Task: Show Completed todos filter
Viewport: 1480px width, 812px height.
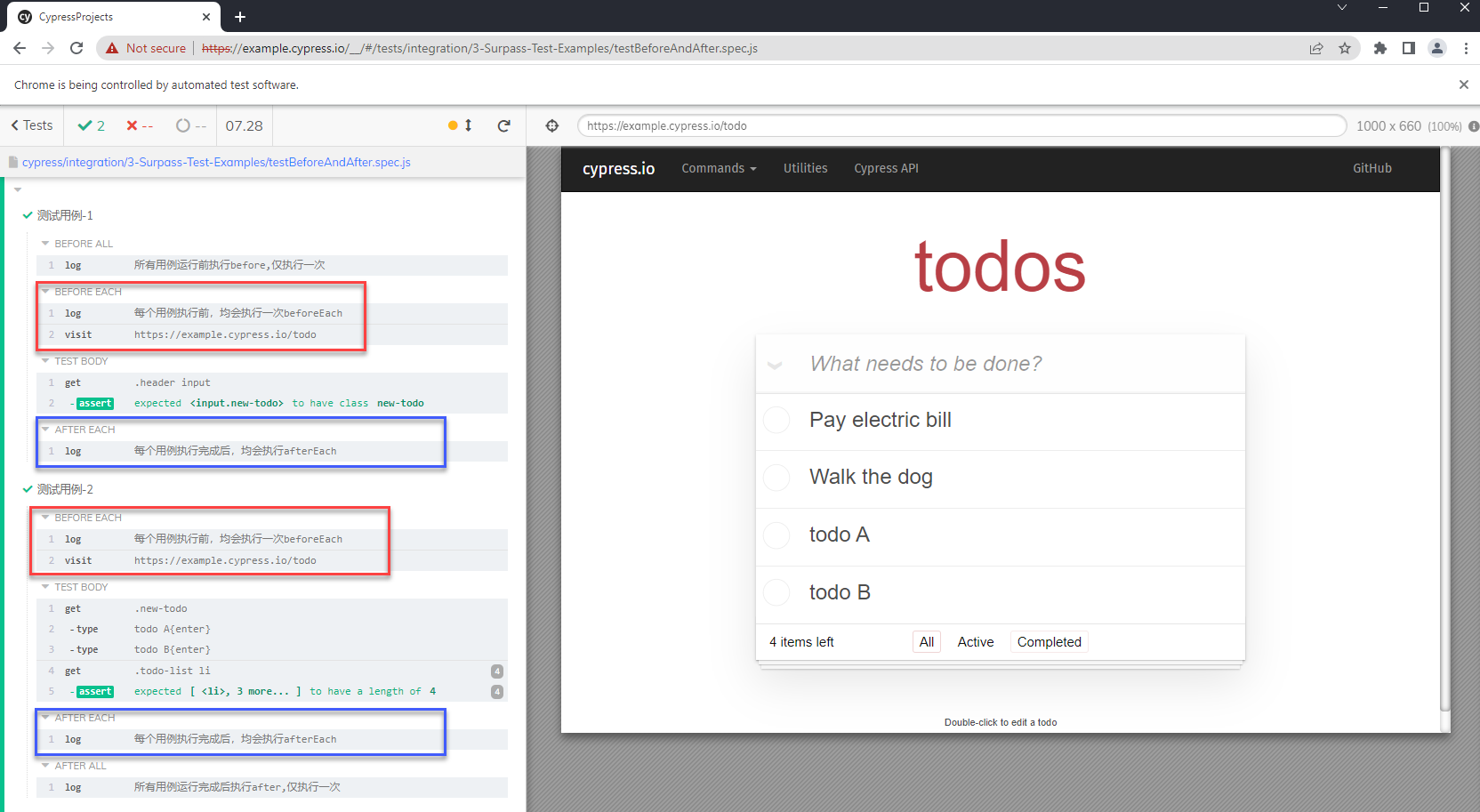Action: click(1050, 642)
